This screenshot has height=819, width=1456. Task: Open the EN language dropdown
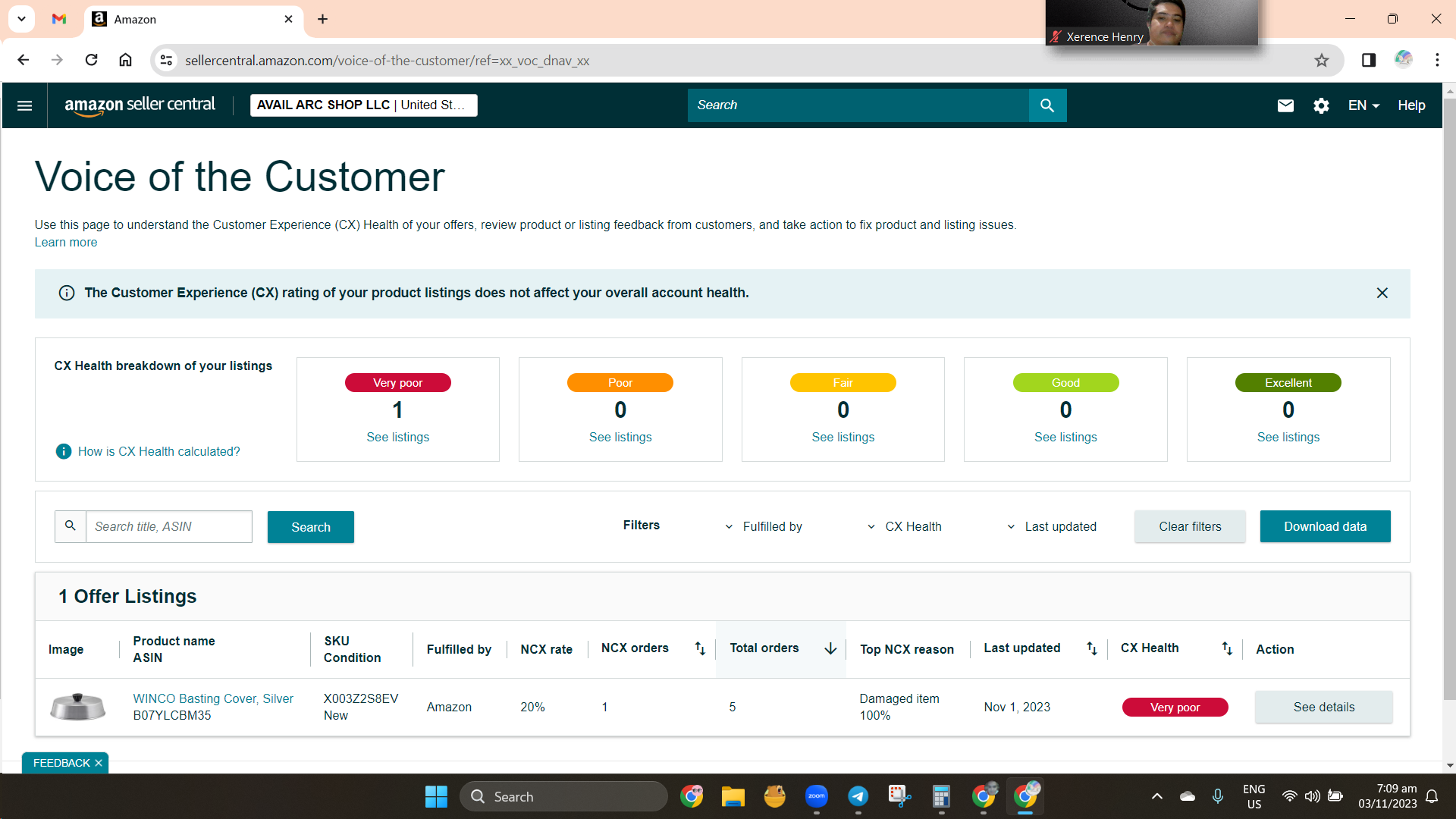click(1363, 105)
